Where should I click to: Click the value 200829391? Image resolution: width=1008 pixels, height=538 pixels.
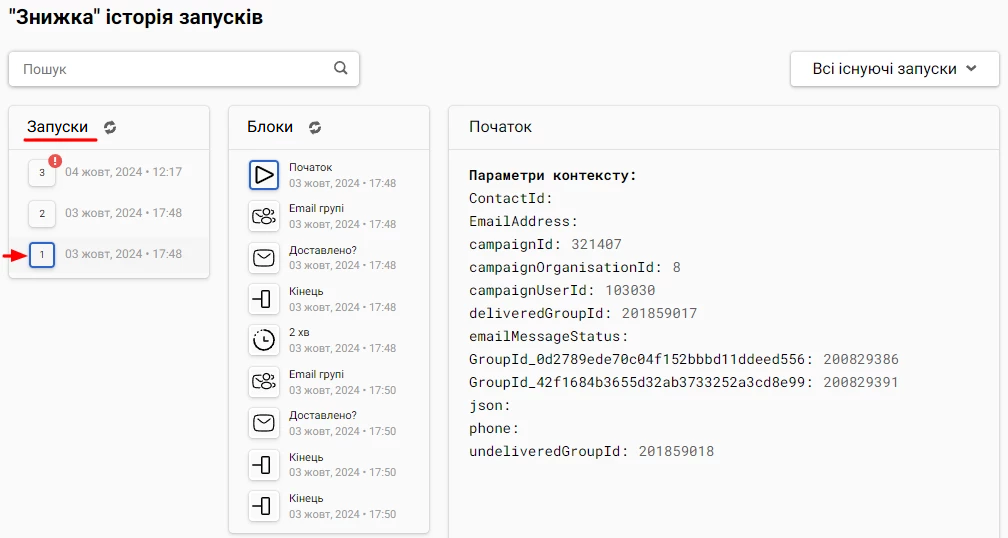click(x=861, y=382)
